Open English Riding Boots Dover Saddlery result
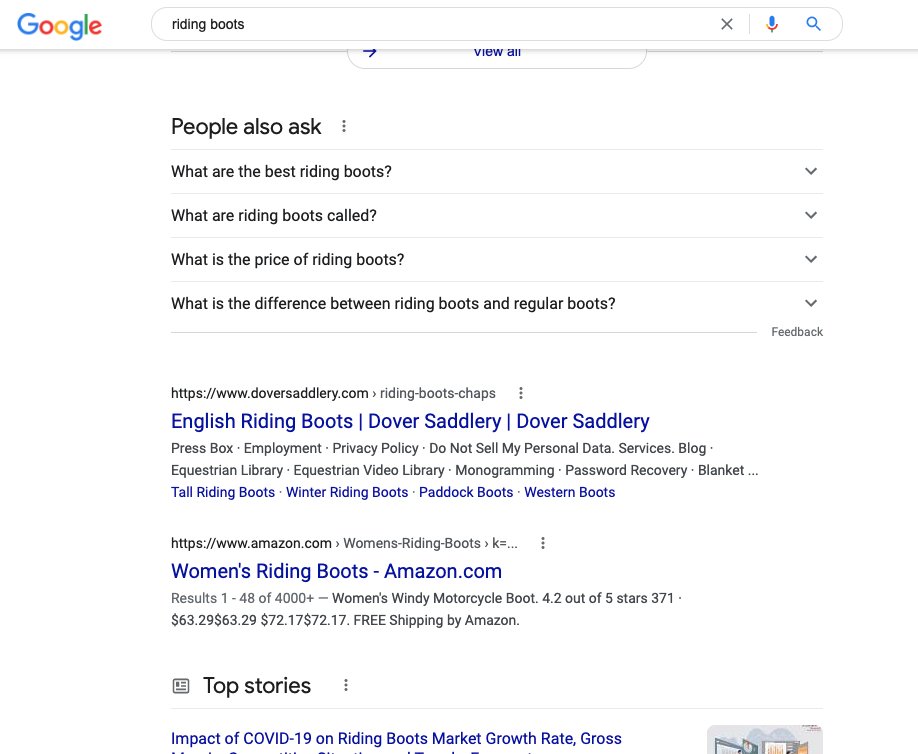 click(x=410, y=421)
